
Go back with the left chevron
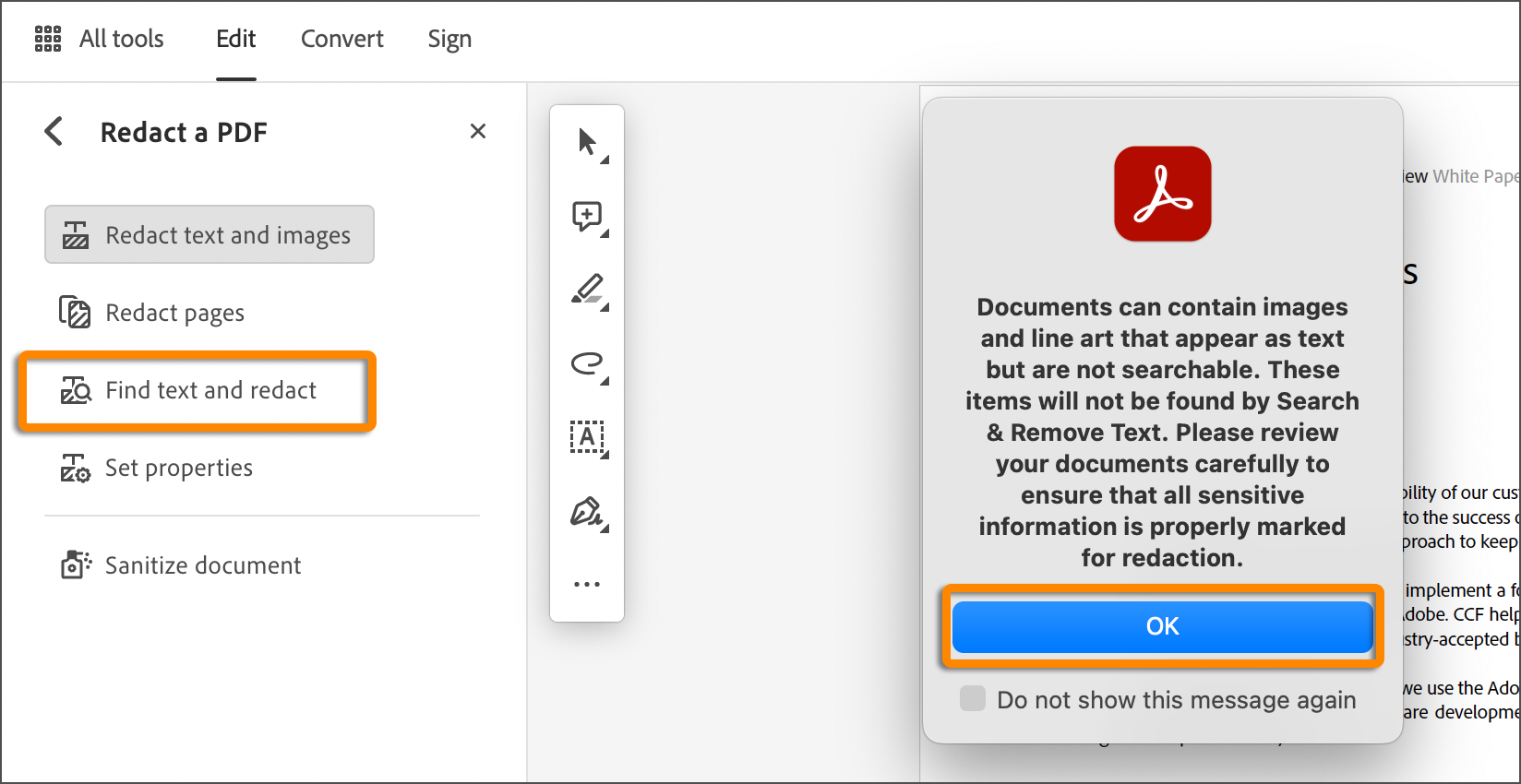point(54,132)
